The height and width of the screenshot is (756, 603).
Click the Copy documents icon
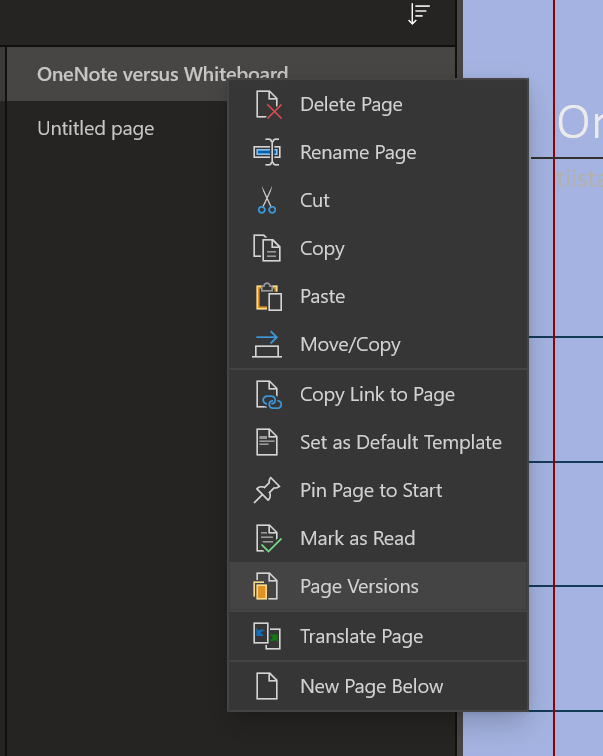pyautogui.click(x=267, y=249)
